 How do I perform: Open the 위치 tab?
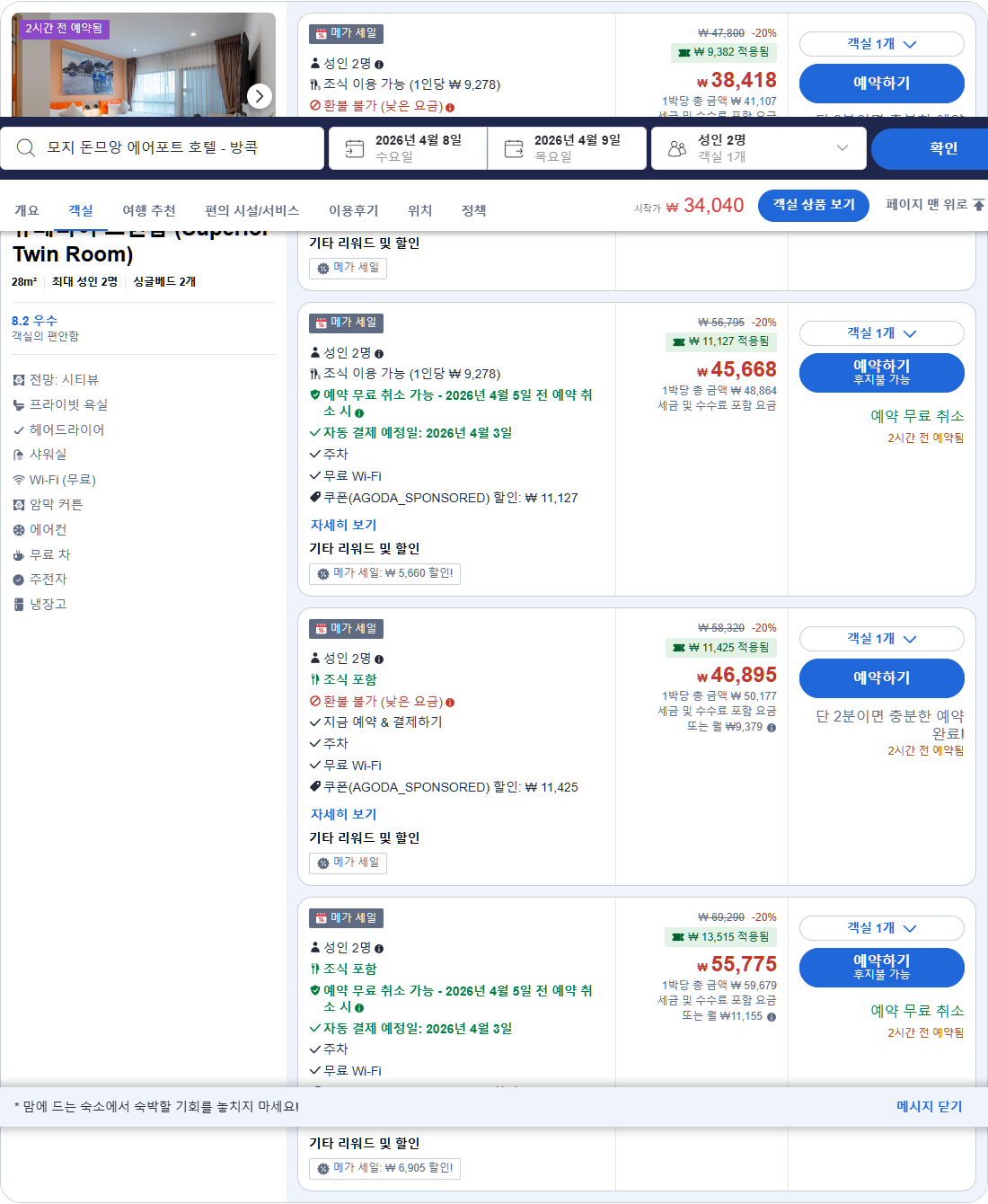(x=419, y=210)
